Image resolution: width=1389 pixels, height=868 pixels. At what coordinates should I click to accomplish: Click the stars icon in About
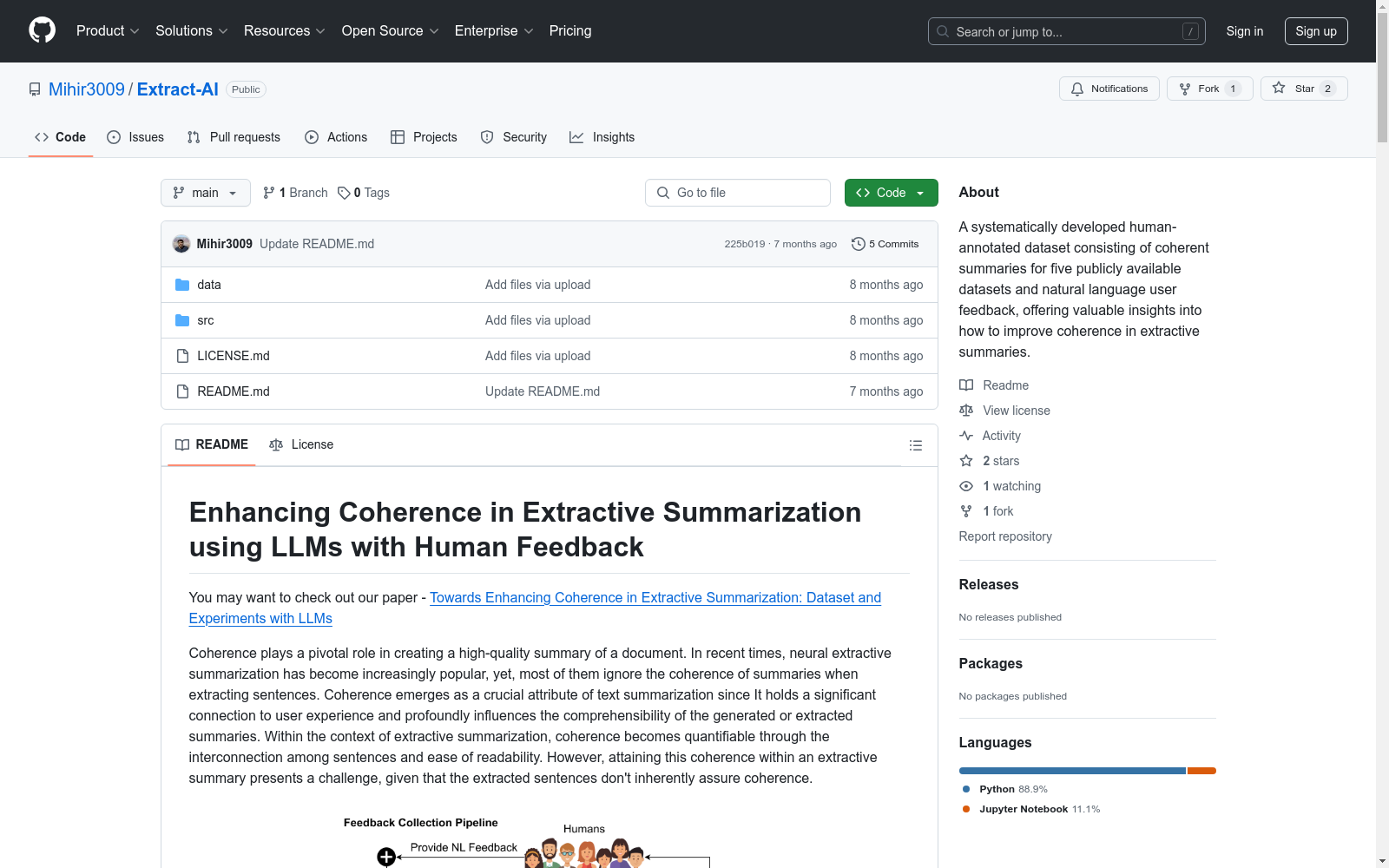click(966, 461)
